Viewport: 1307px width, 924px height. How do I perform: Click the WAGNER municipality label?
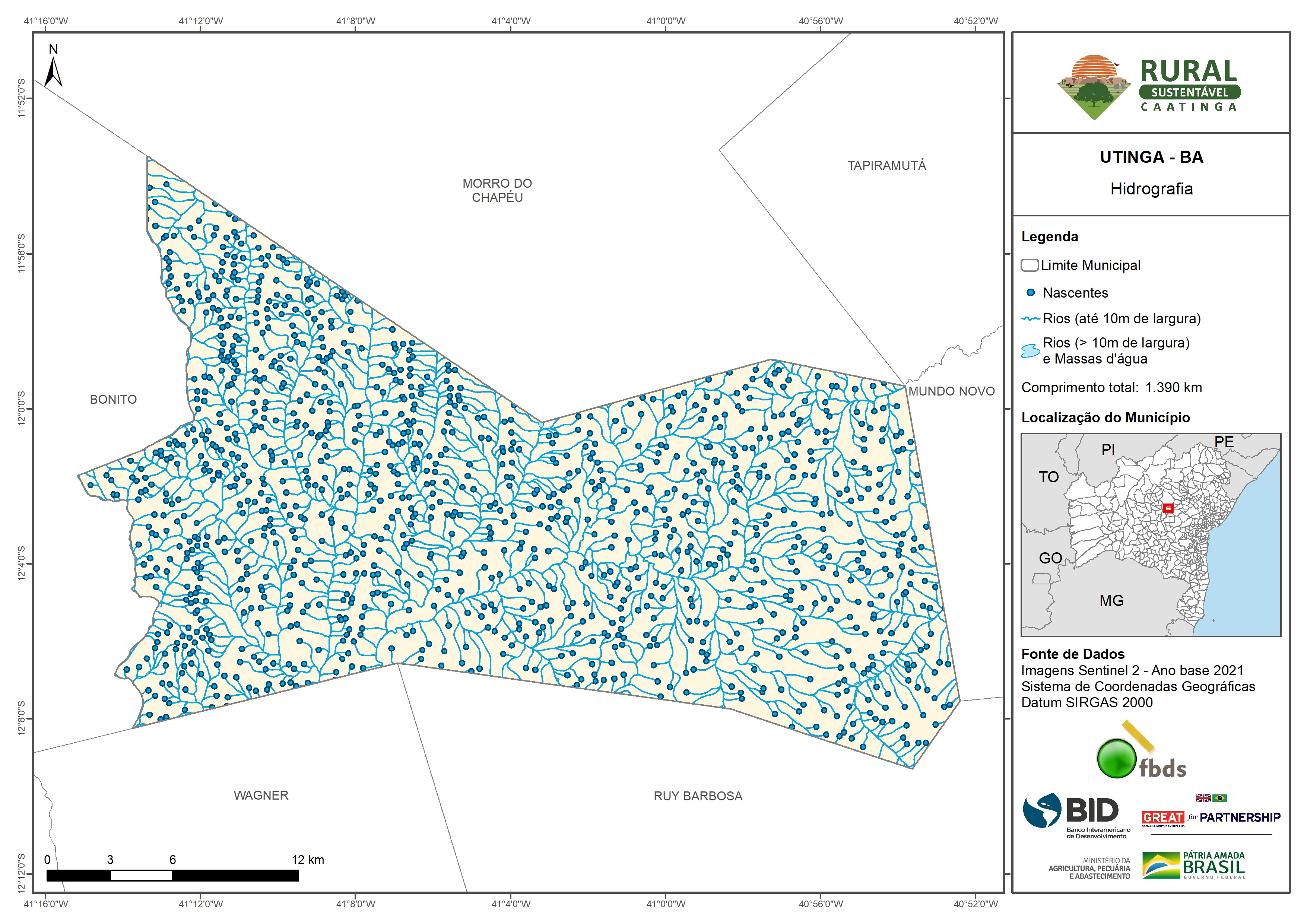click(x=261, y=796)
